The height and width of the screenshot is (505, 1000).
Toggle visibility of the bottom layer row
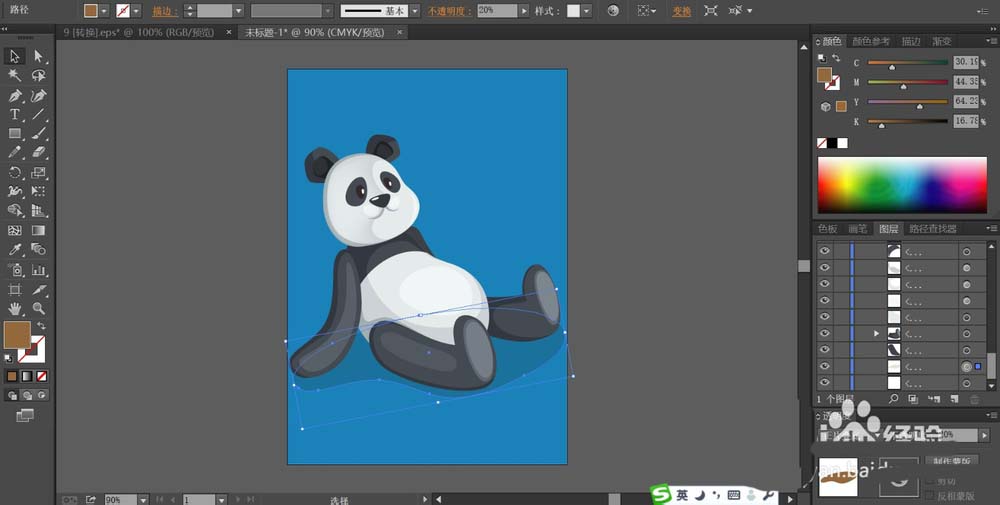pos(825,382)
